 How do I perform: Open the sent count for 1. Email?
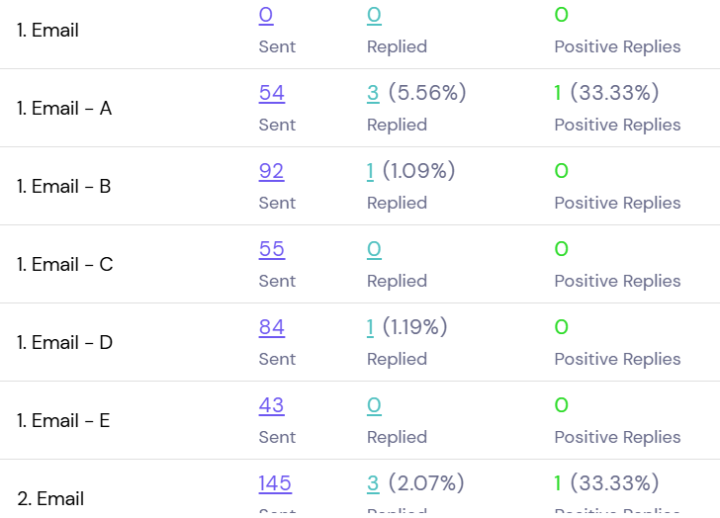pyautogui.click(x=265, y=15)
